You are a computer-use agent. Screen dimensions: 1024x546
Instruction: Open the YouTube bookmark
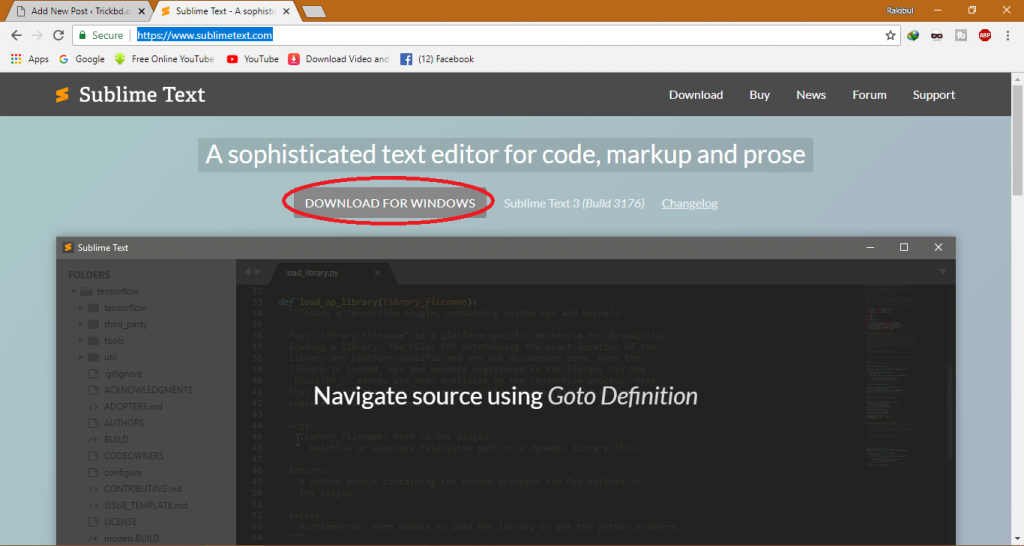(253, 59)
